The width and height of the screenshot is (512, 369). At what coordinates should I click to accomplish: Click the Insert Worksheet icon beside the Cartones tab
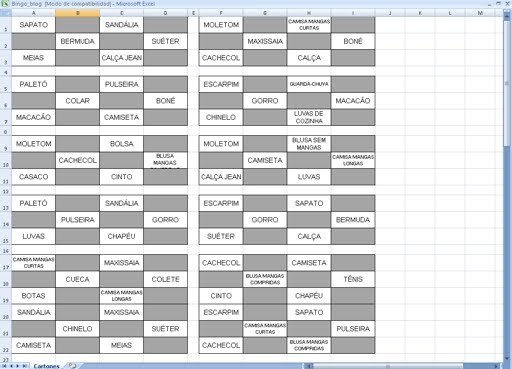[x=72, y=366]
